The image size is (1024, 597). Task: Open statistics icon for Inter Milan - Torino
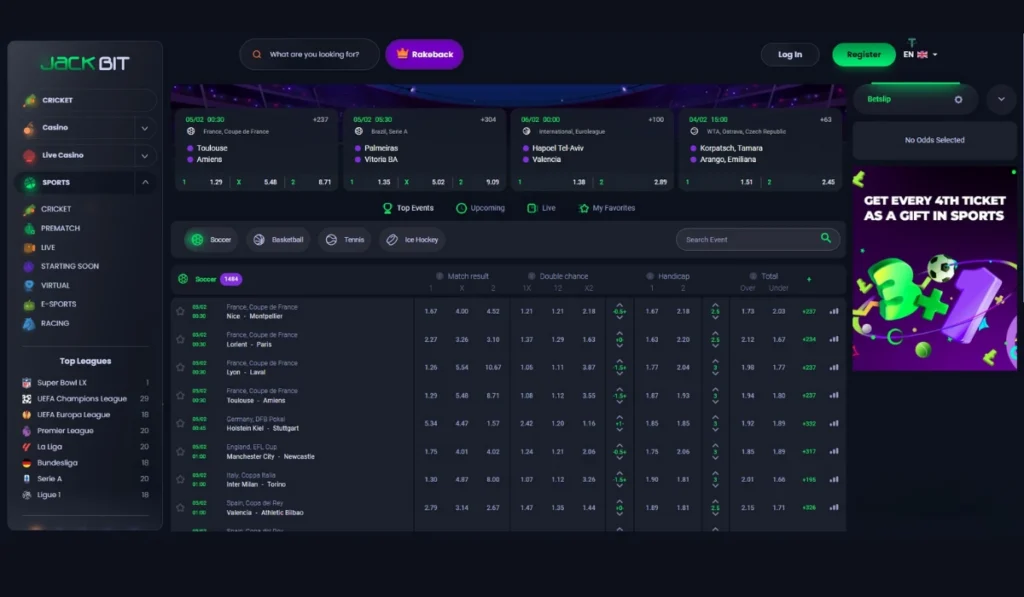pyautogui.click(x=834, y=479)
